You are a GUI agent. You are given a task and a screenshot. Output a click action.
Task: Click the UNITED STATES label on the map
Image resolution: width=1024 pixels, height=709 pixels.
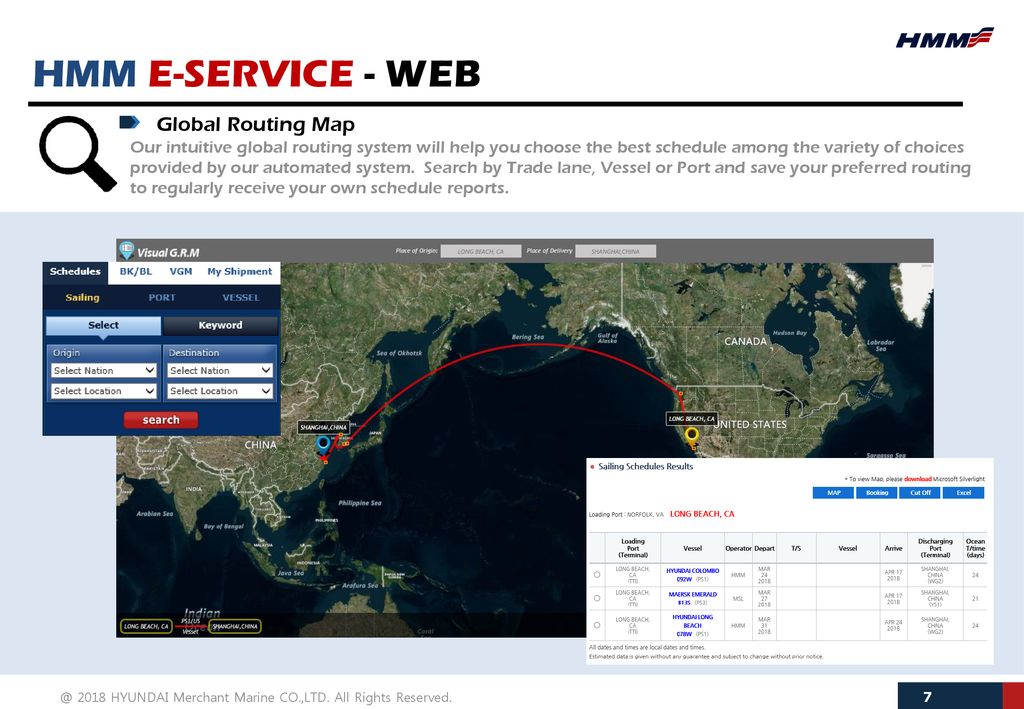click(752, 424)
